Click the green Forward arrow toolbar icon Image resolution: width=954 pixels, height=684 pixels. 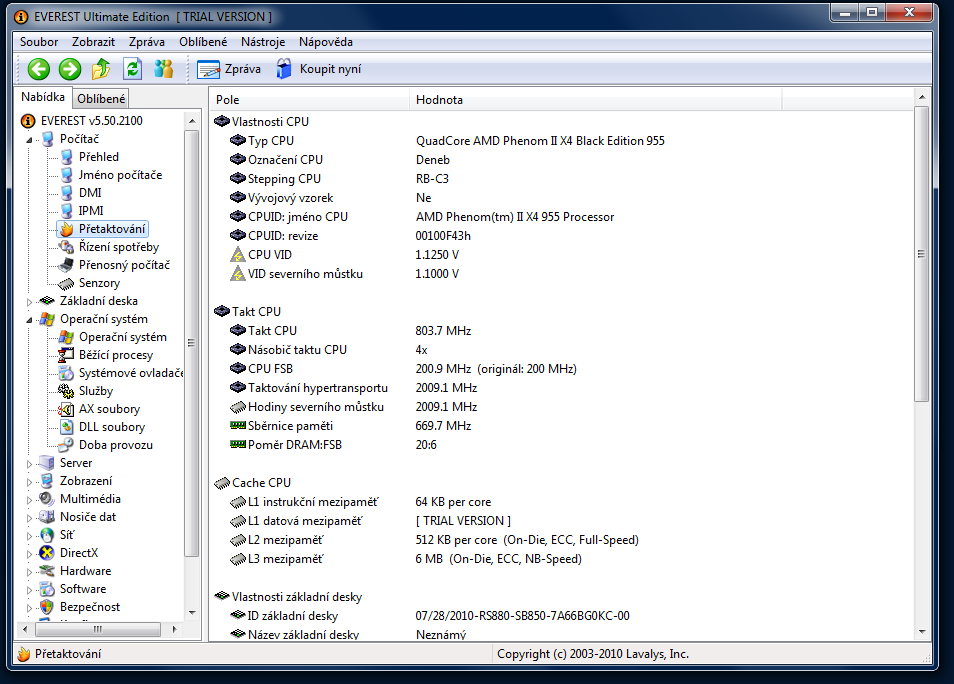(x=70, y=69)
